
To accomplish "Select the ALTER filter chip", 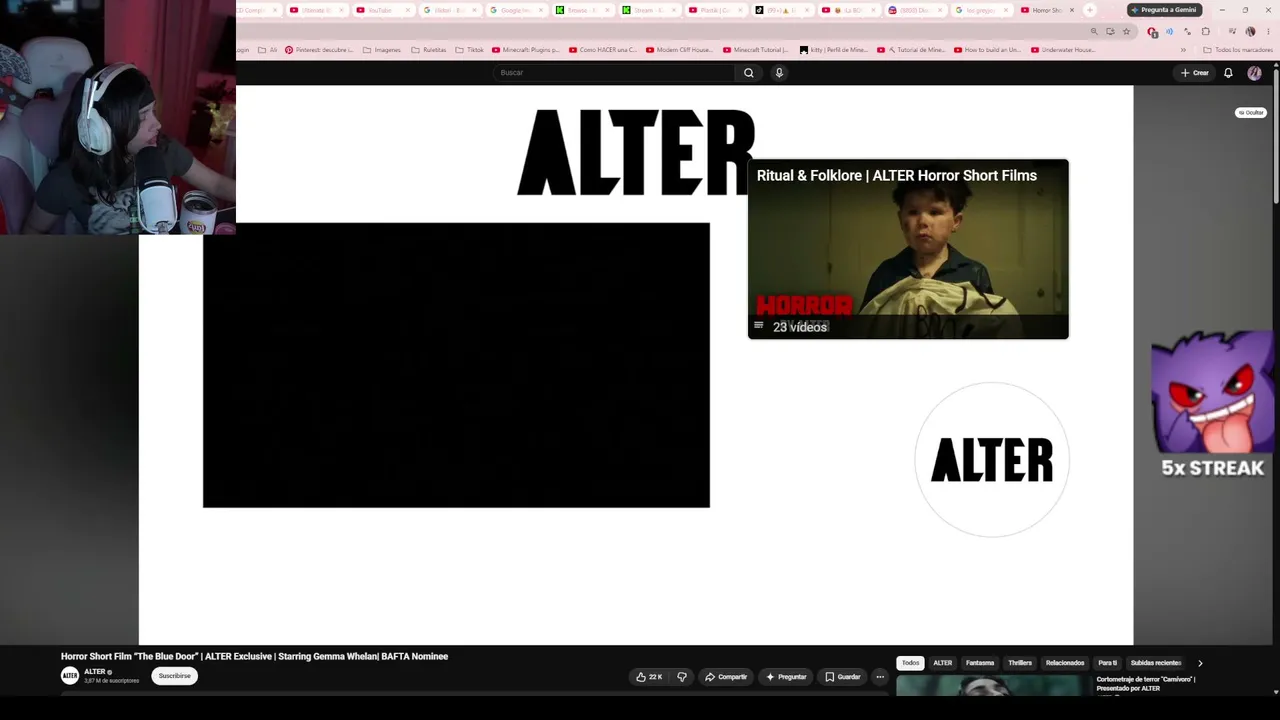I will pos(943,663).
